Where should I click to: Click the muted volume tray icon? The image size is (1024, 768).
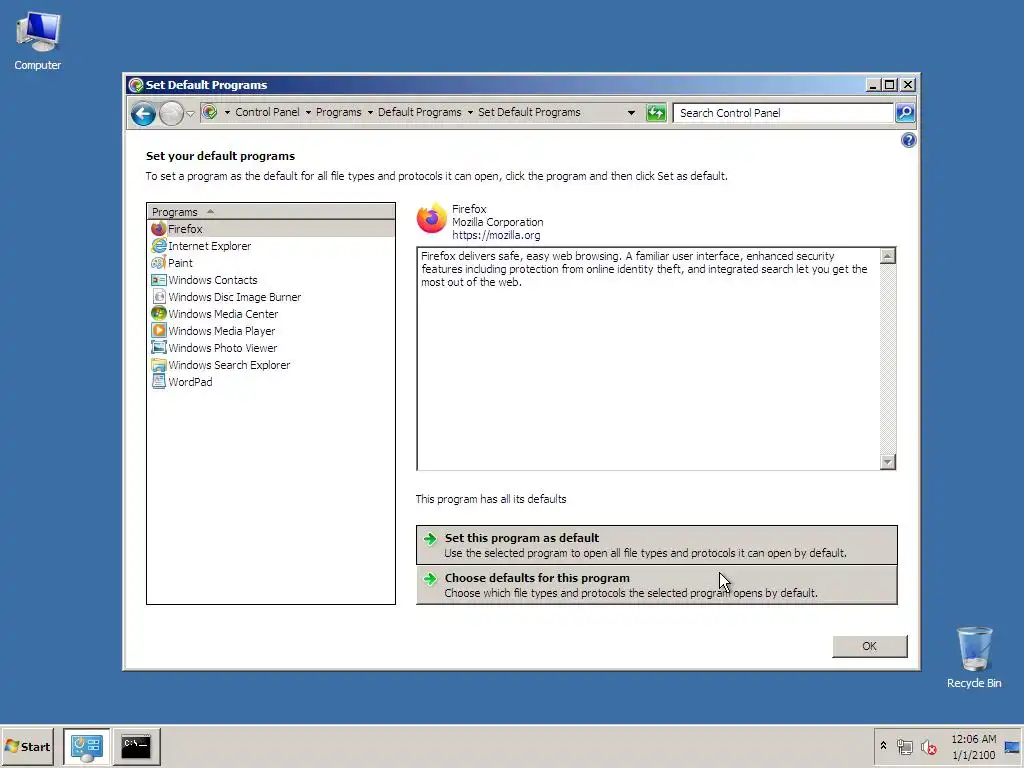tap(929, 746)
